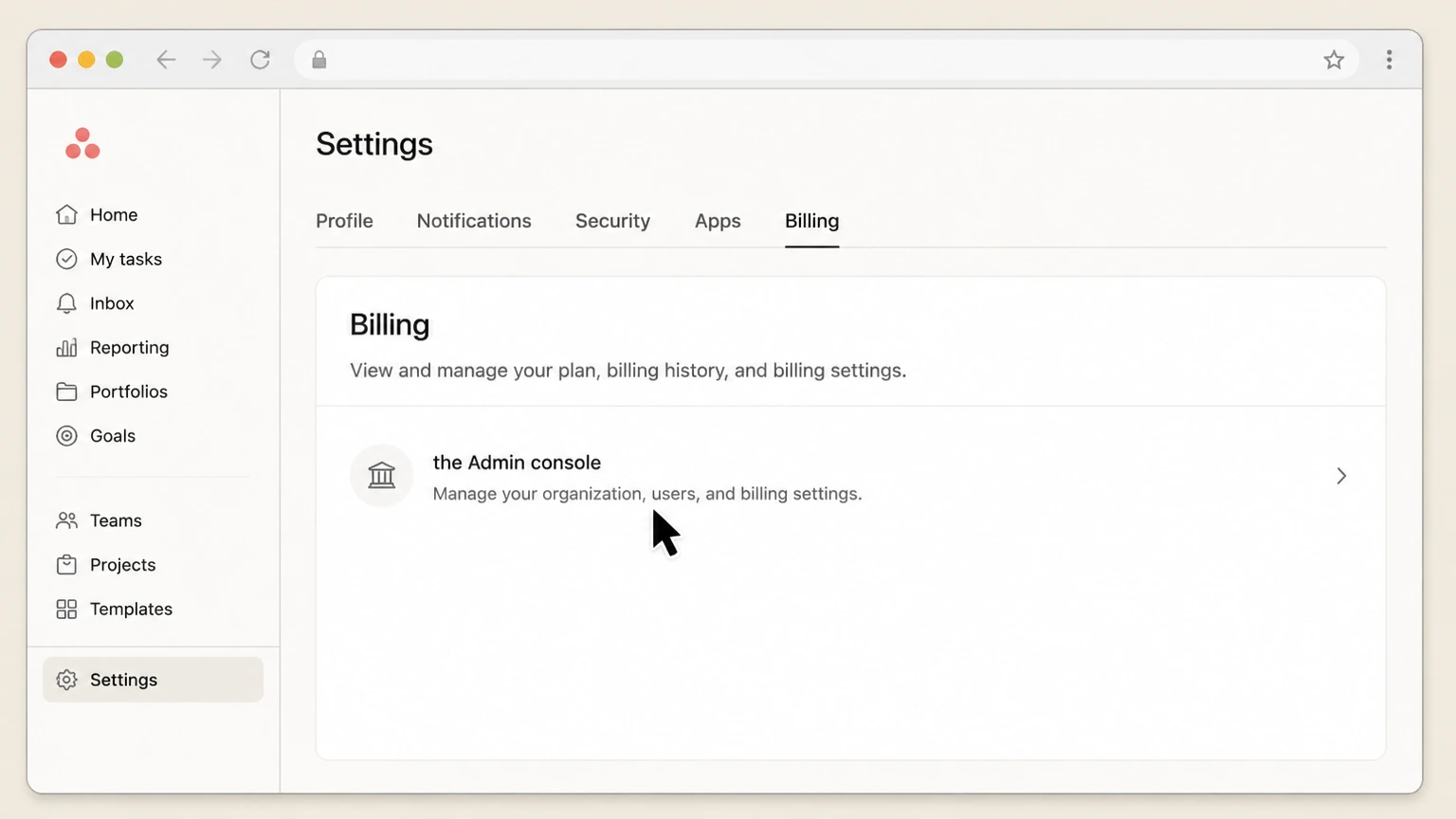Open the browser three-dot menu

tap(1389, 60)
